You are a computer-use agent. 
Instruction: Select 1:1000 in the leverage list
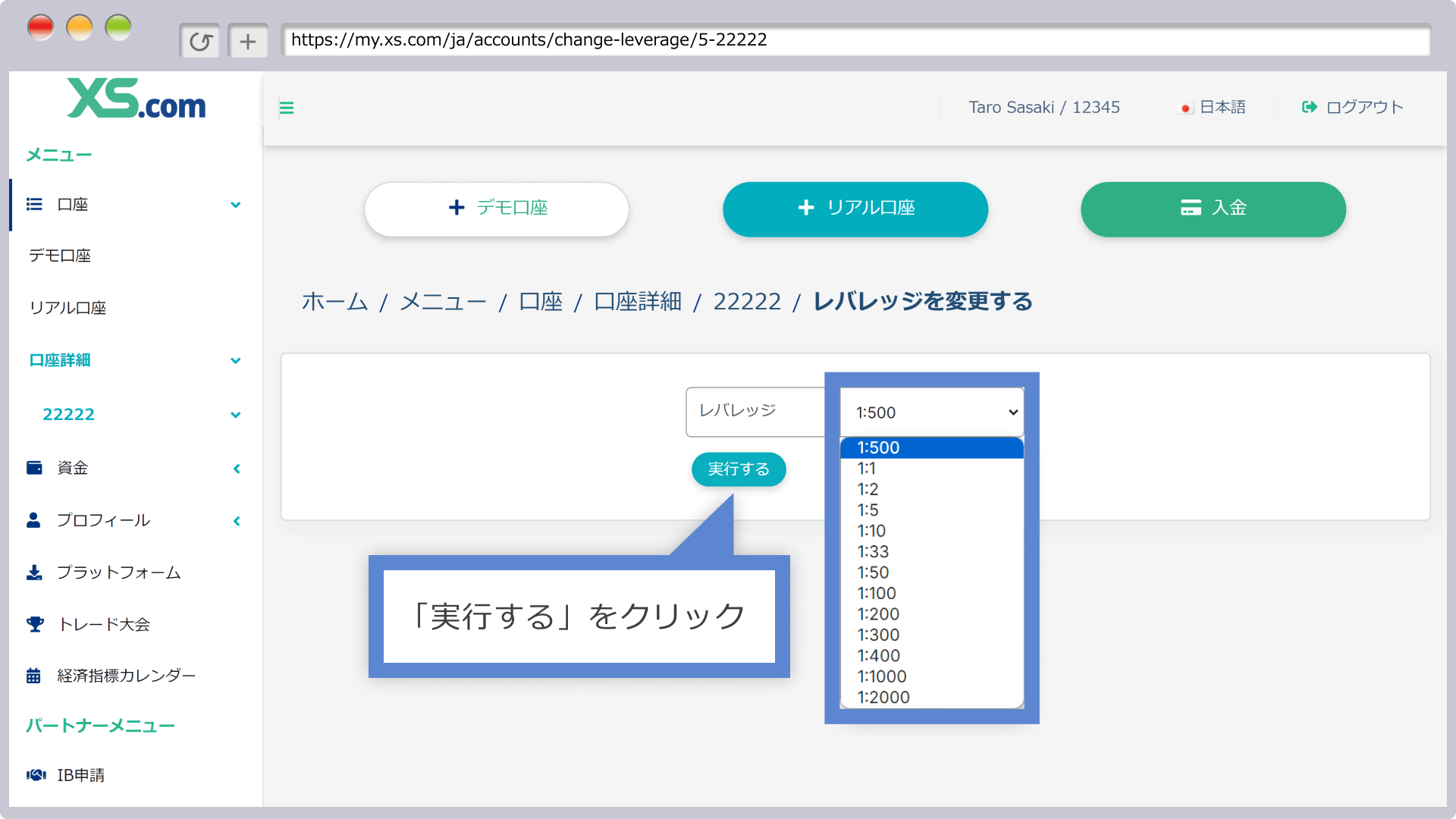click(932, 676)
